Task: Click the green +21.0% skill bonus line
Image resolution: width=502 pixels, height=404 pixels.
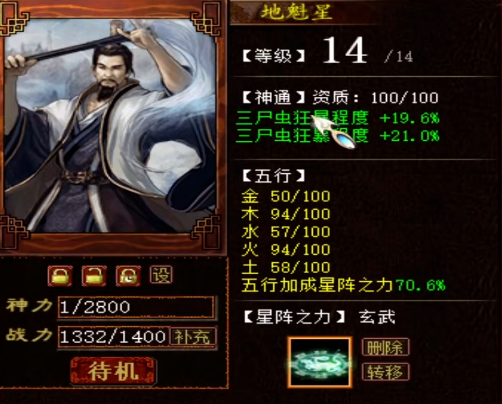Action: 338,136
